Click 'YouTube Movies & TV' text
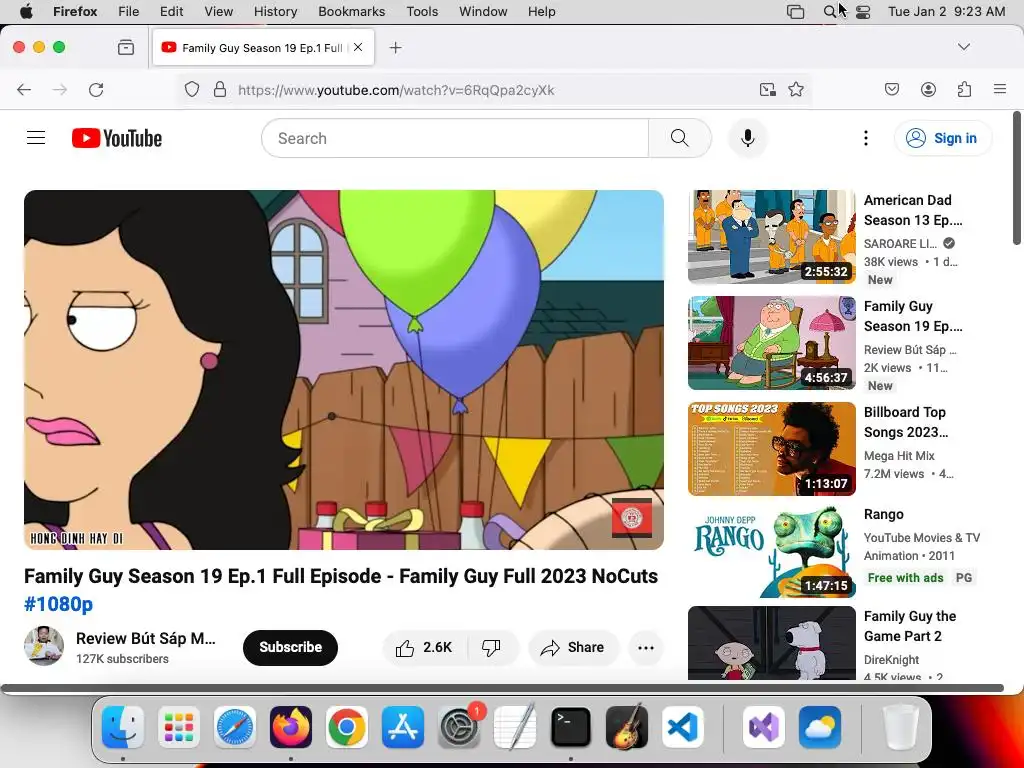The height and width of the screenshot is (768, 1024). click(x=921, y=537)
